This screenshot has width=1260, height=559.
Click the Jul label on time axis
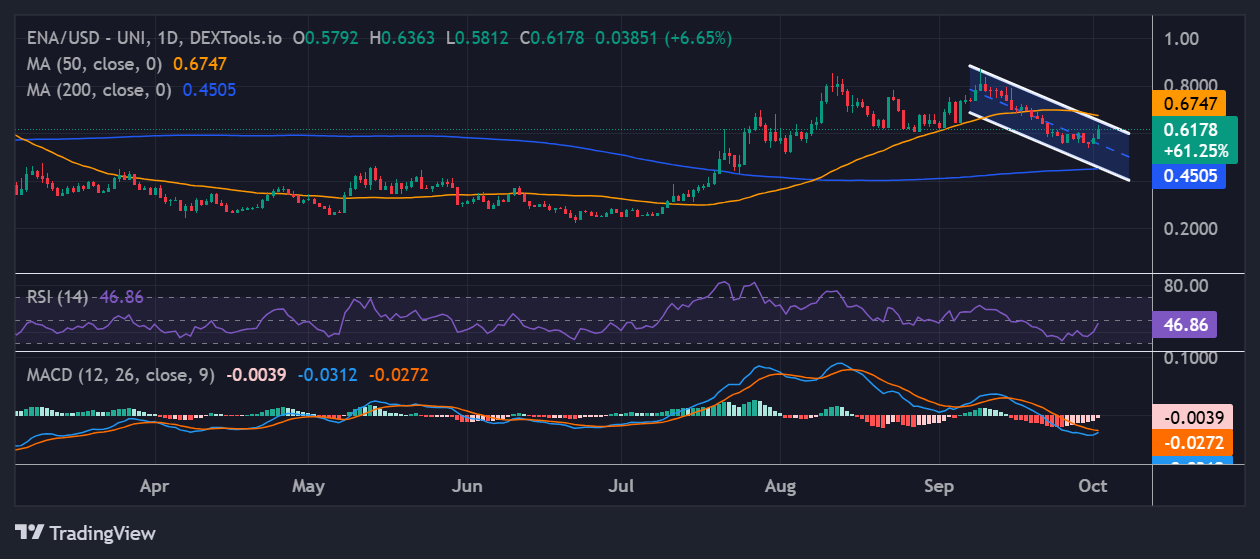coord(622,487)
